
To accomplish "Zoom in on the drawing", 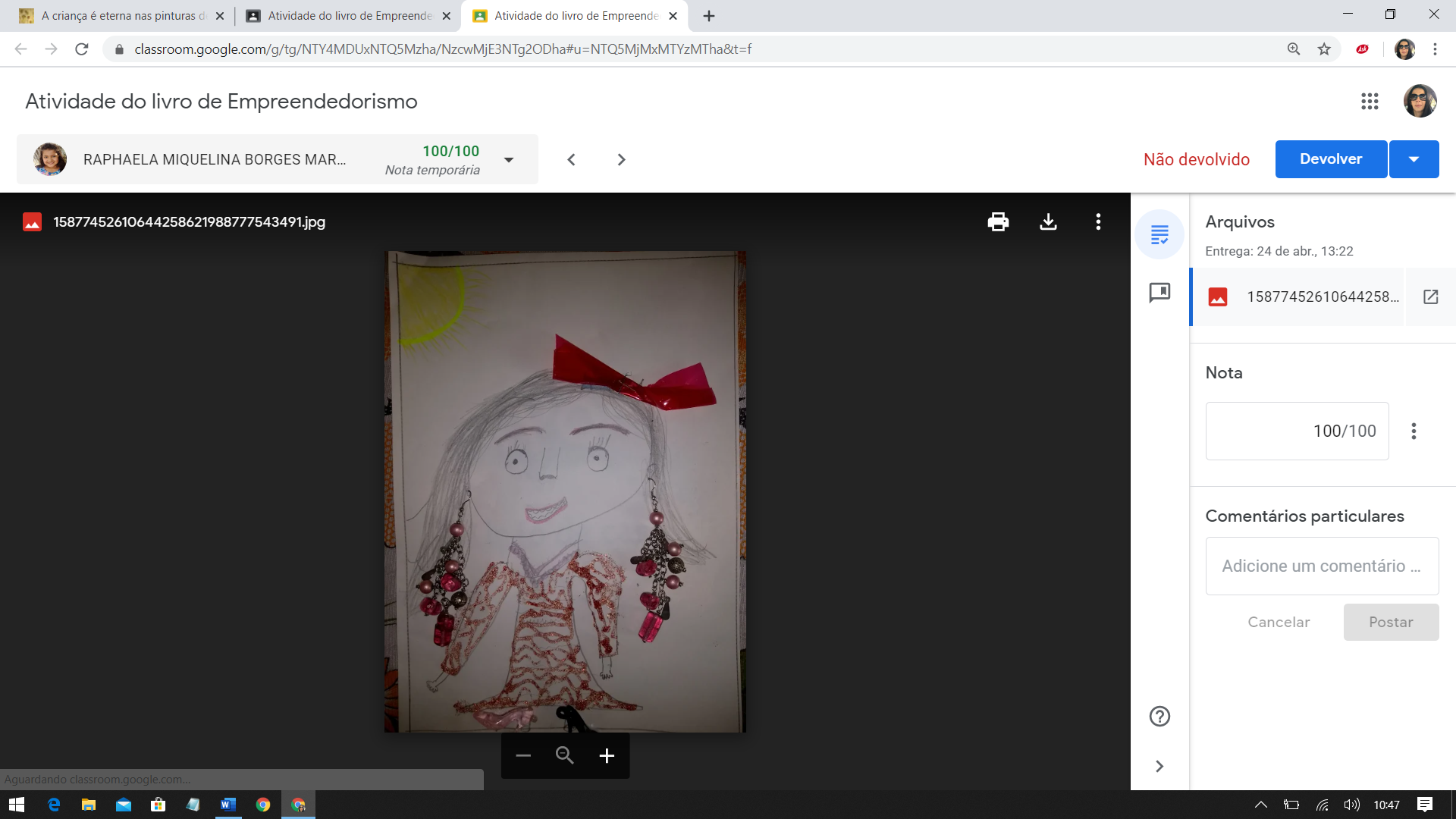I will pos(607,755).
